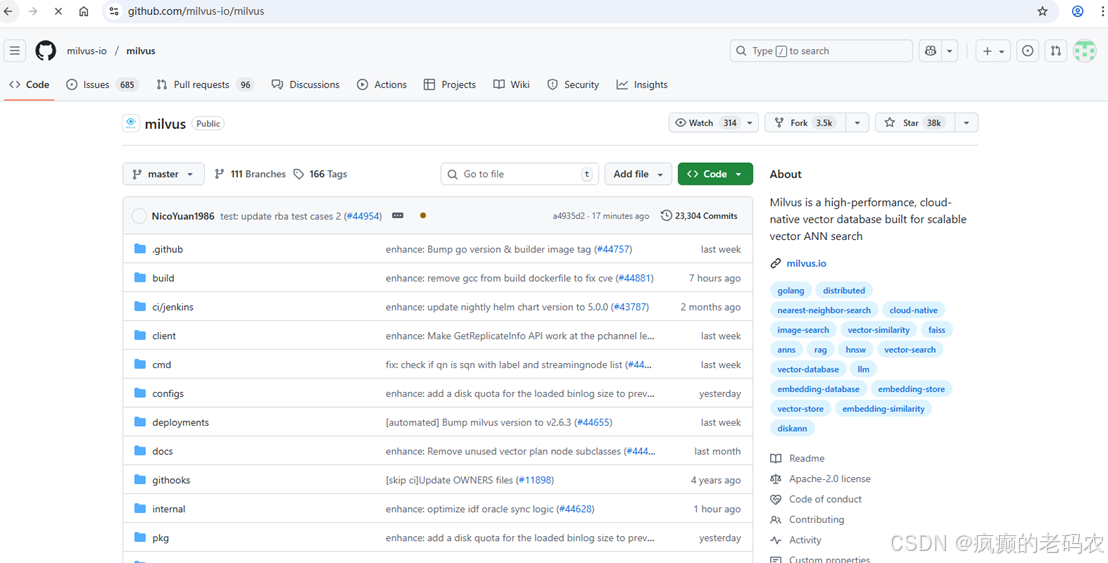
Task: Expand commit message ellipsis for latest commit
Action: point(398,215)
